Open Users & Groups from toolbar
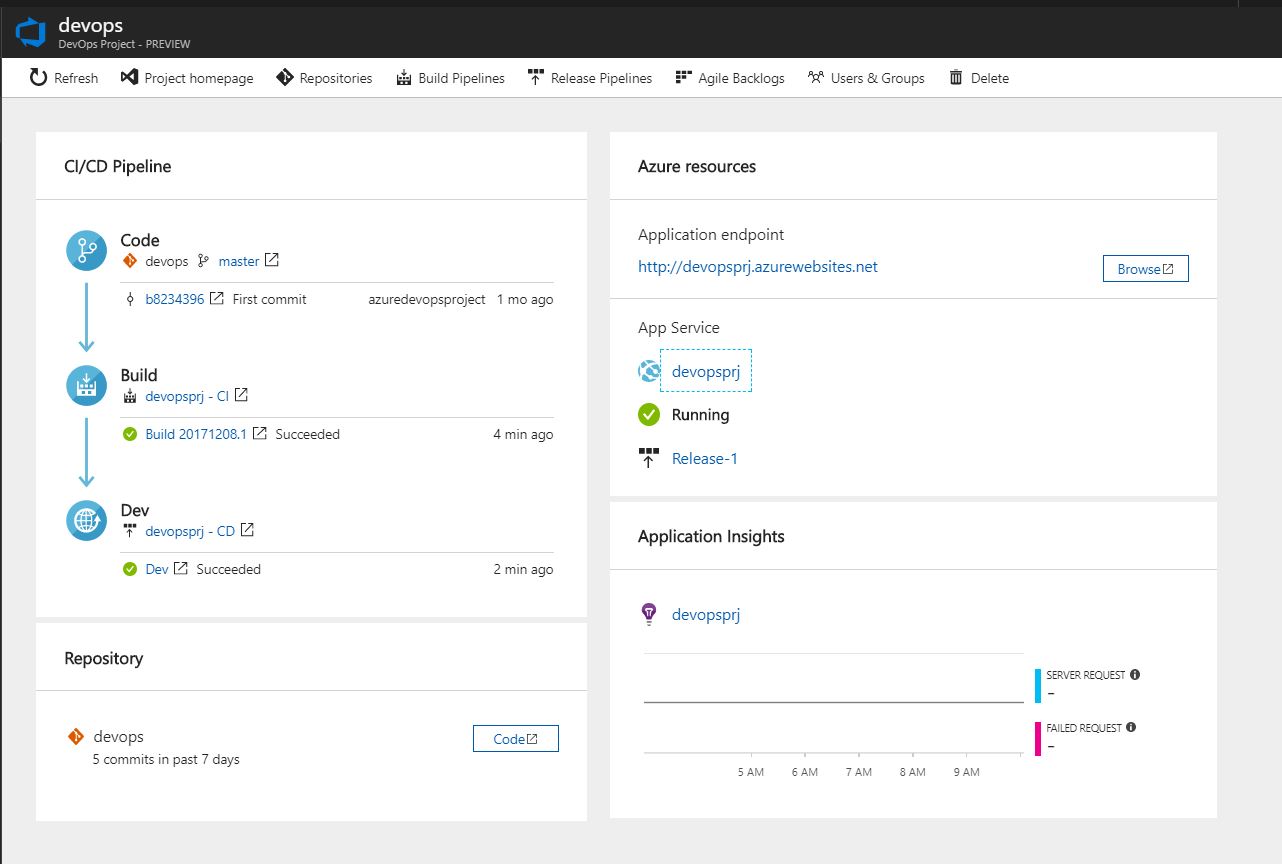The height and width of the screenshot is (864, 1282). (x=866, y=78)
